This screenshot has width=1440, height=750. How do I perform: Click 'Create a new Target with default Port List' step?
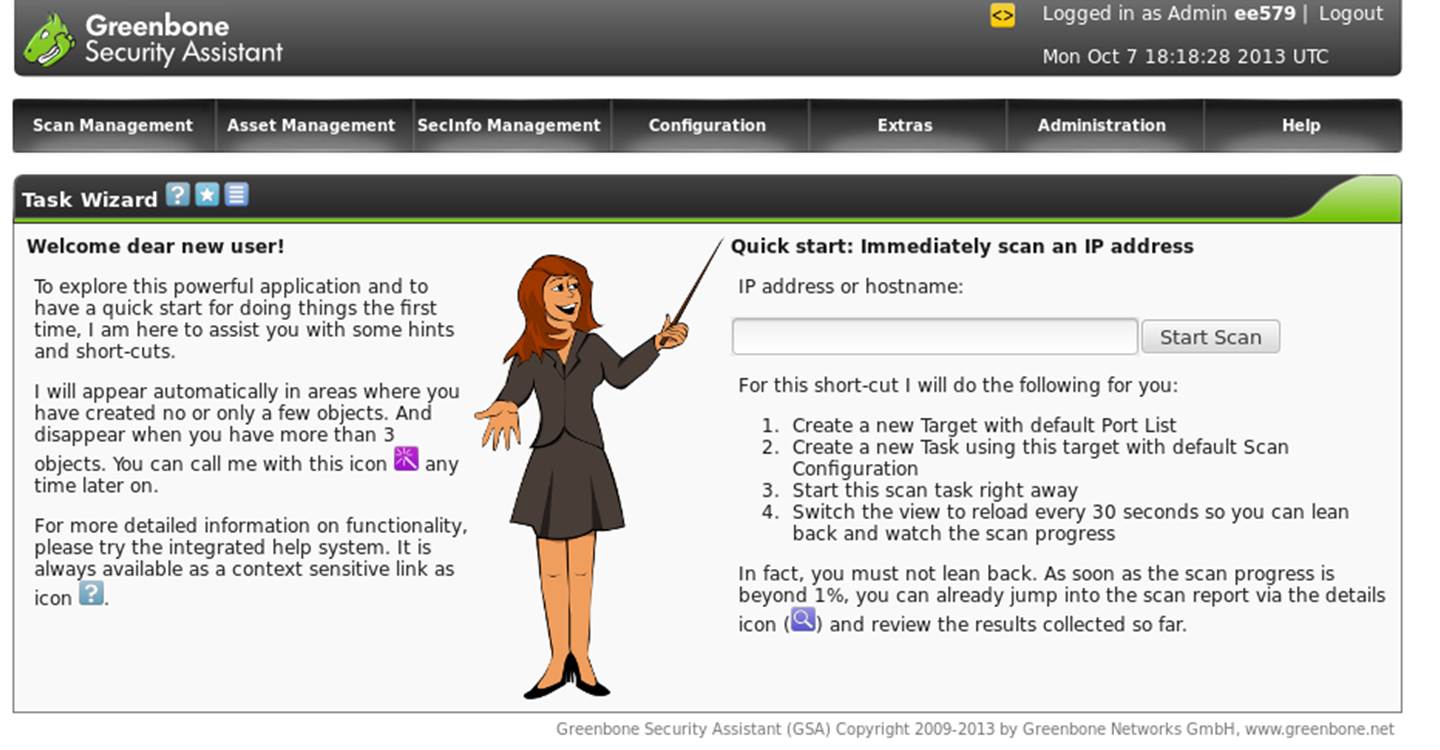984,425
